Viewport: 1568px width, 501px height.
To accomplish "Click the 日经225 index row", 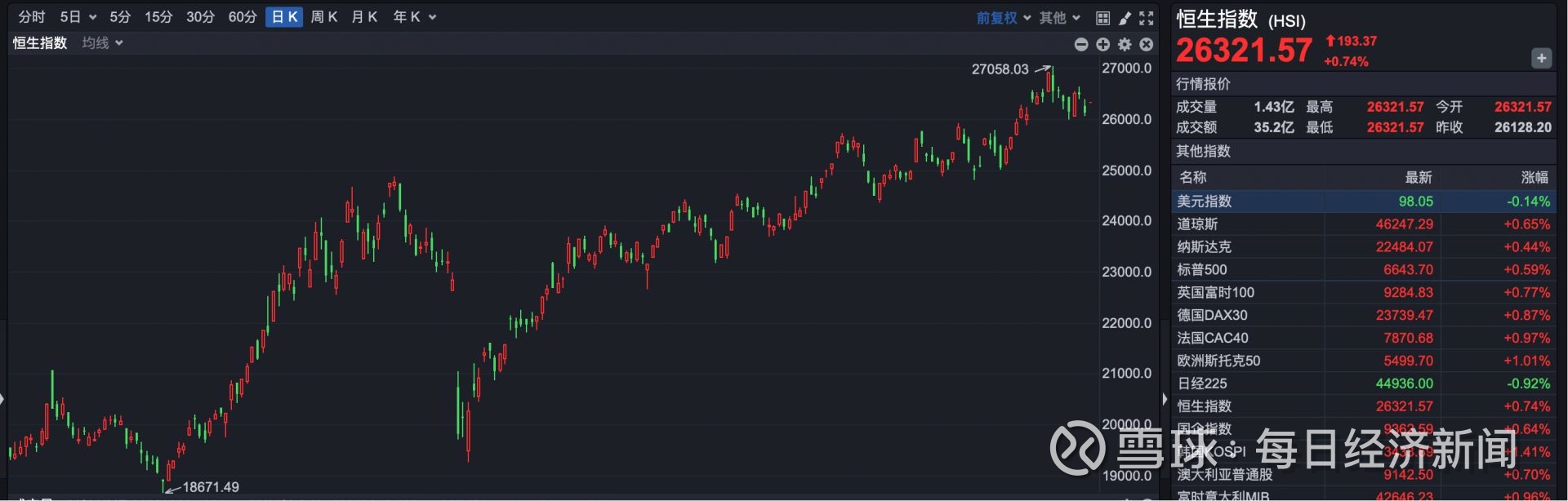I will [x=1362, y=384].
